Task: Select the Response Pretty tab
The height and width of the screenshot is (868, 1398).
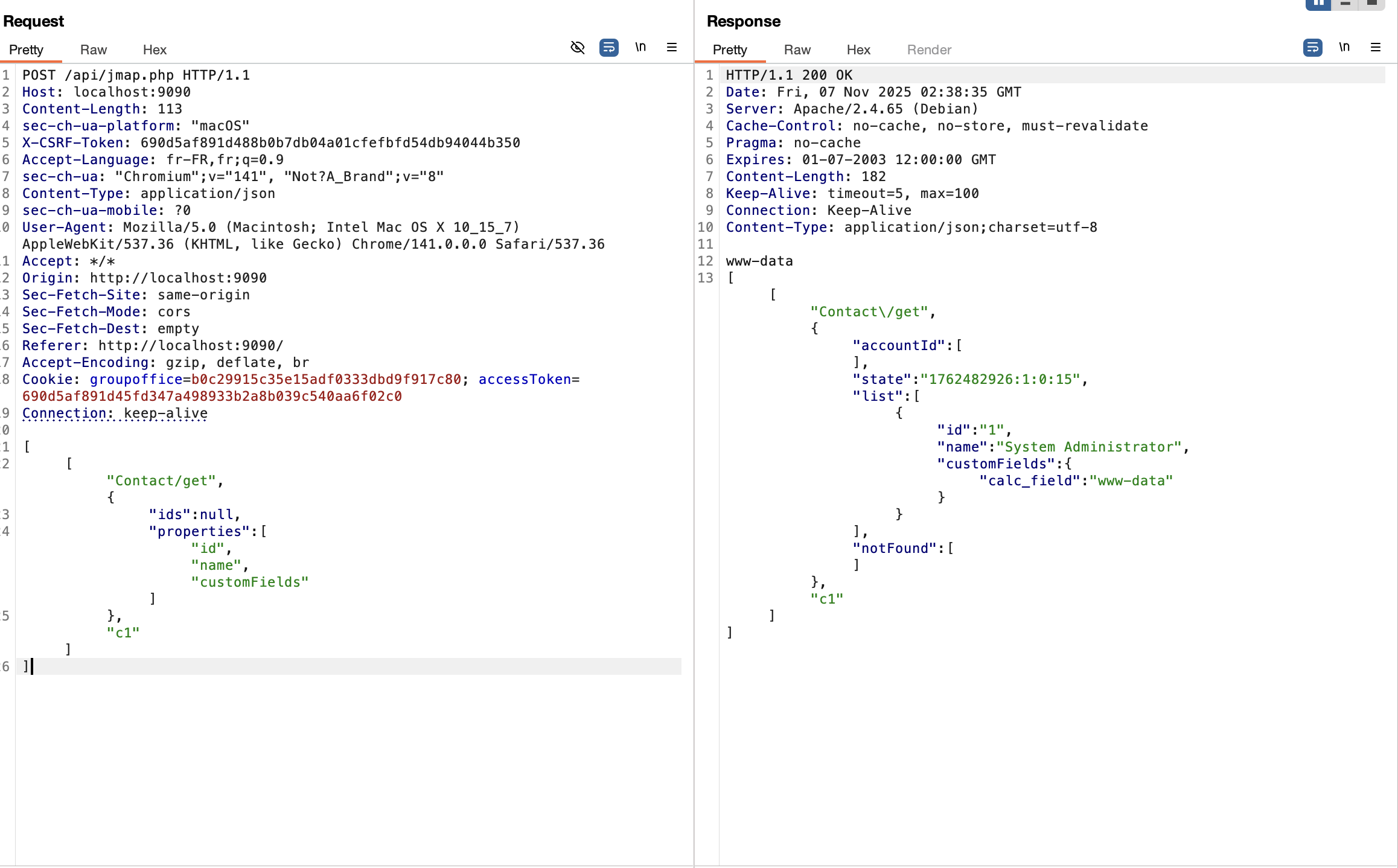Action: tap(730, 49)
